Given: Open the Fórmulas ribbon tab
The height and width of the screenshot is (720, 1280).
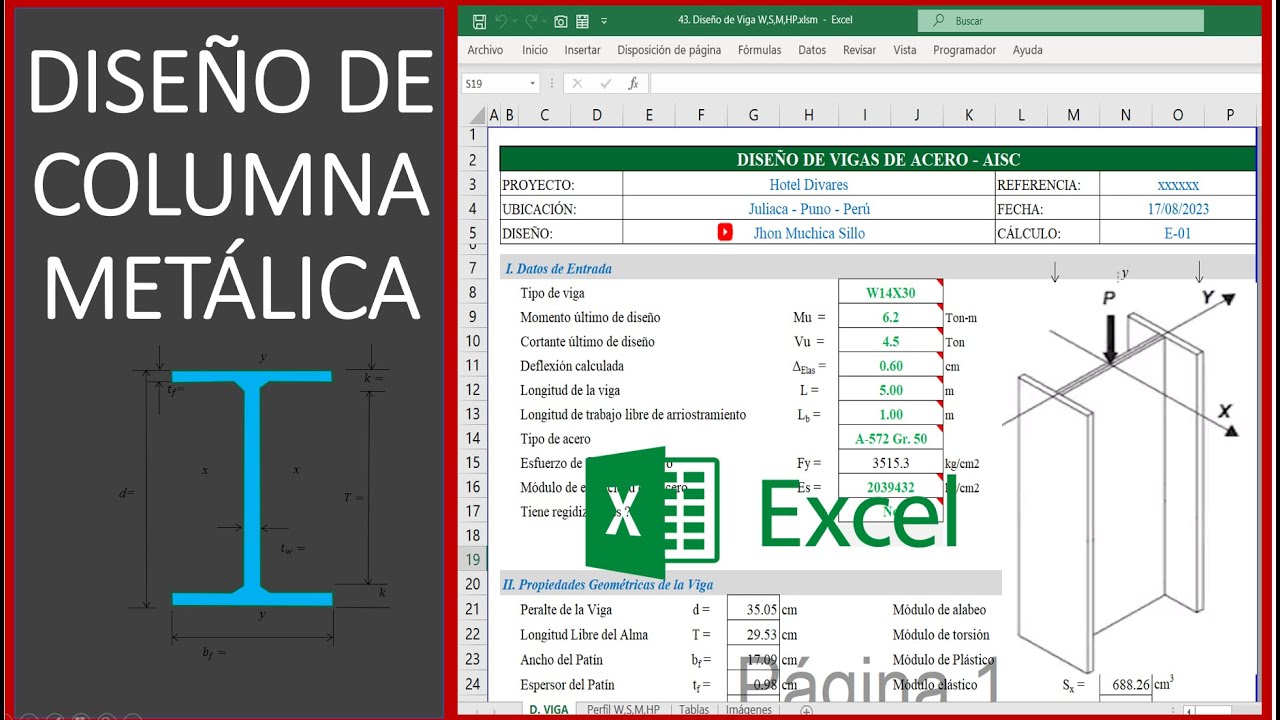Looking at the screenshot, I should (x=760, y=50).
